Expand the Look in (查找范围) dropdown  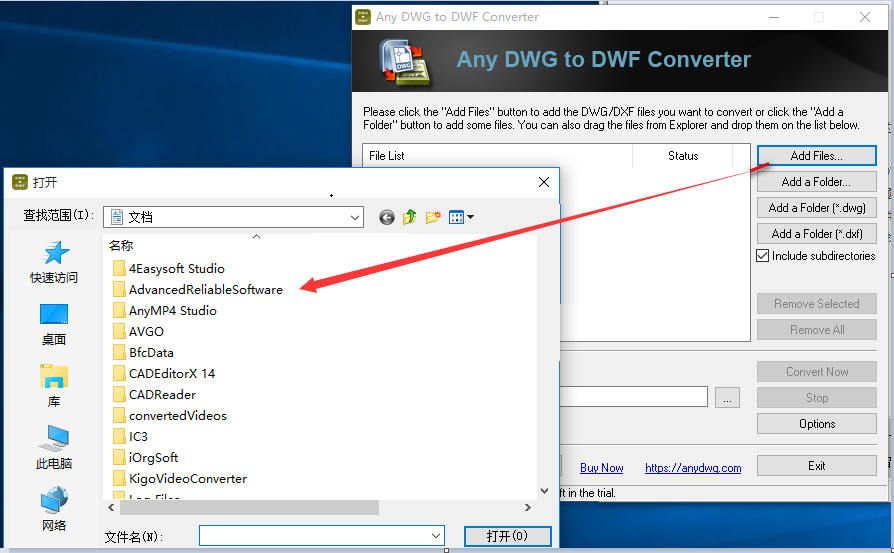pos(355,217)
